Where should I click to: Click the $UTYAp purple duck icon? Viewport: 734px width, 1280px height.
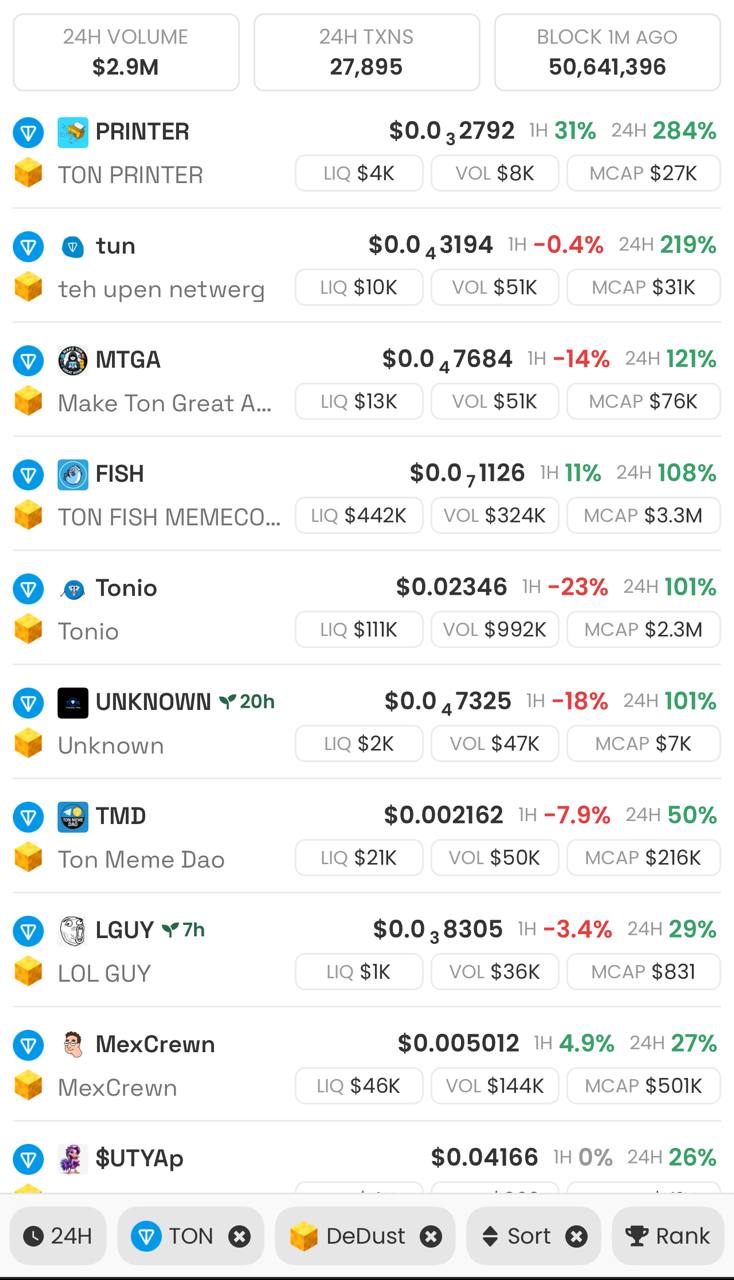point(73,1158)
